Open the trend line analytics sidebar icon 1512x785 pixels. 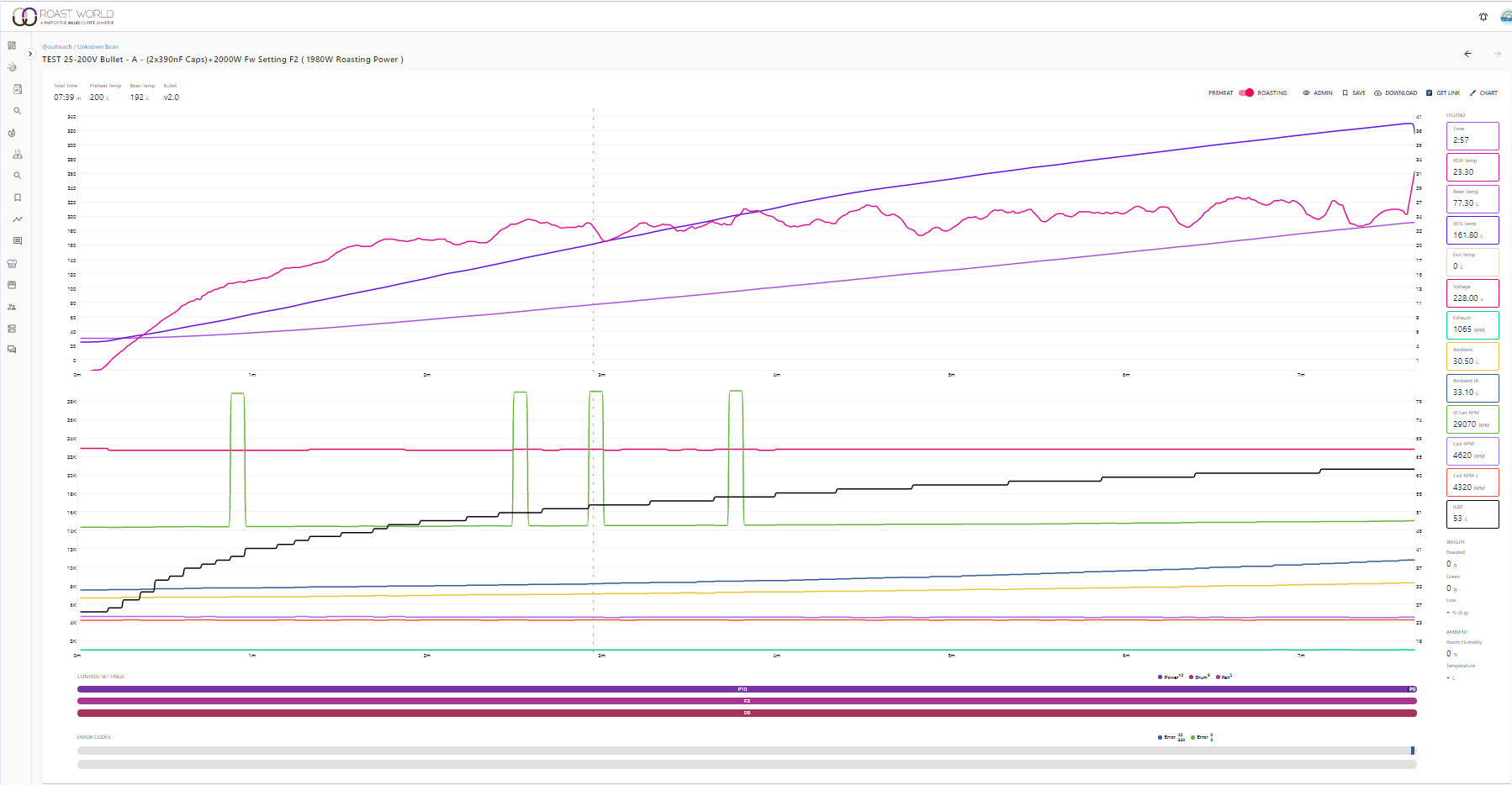coord(17,219)
